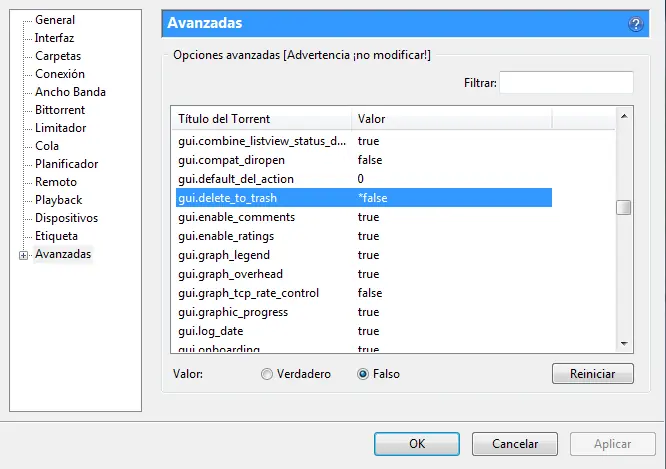Click the *false value of gui.delete_to_trash
This screenshot has width=666, height=469.
373,198
